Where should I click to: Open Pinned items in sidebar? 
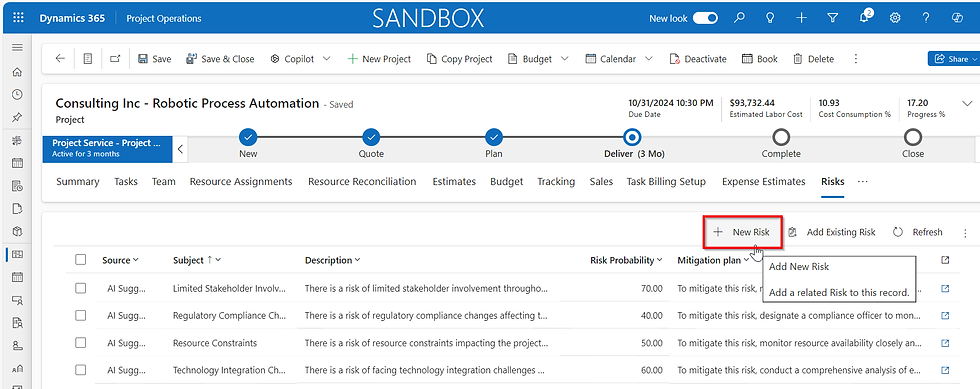point(18,118)
